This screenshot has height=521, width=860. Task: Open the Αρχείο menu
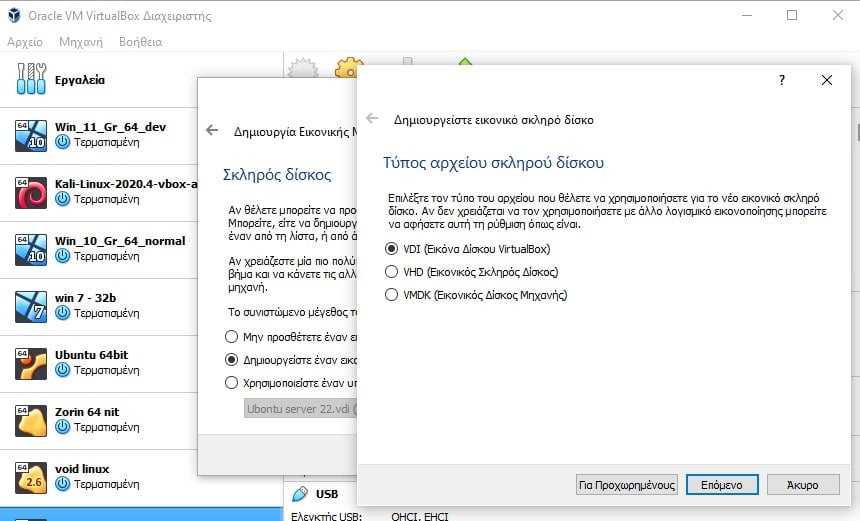pyautogui.click(x=25, y=42)
